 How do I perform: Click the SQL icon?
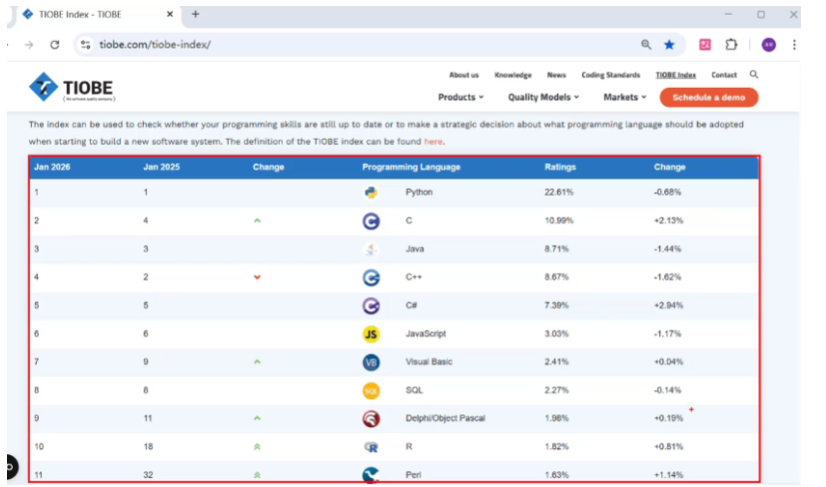pos(371,391)
